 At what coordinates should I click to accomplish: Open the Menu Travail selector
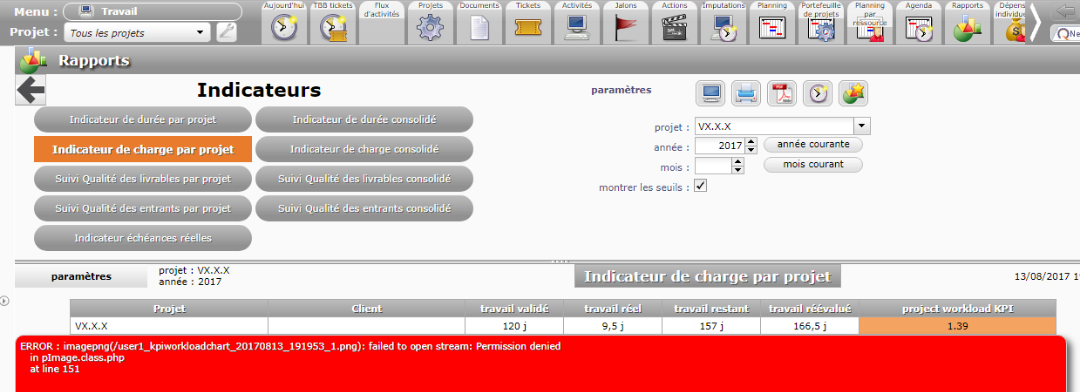[x=152, y=11]
